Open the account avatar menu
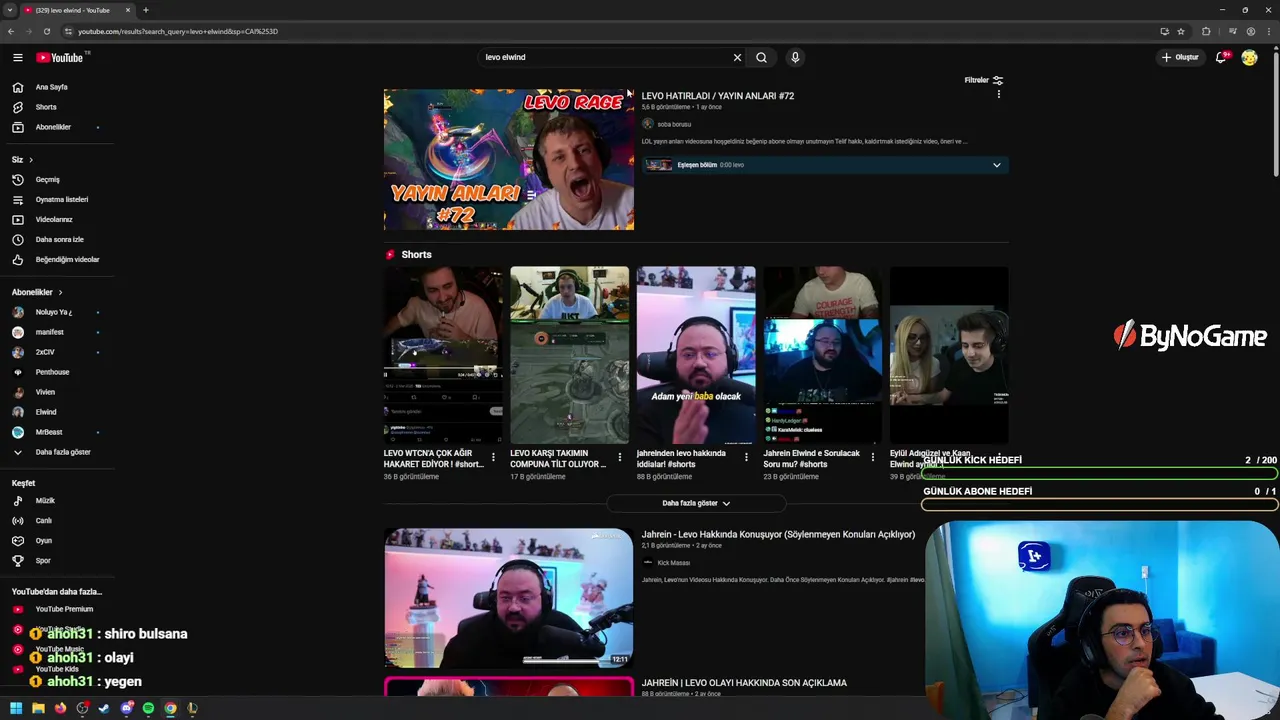Image resolution: width=1280 pixels, height=720 pixels. point(1249,57)
